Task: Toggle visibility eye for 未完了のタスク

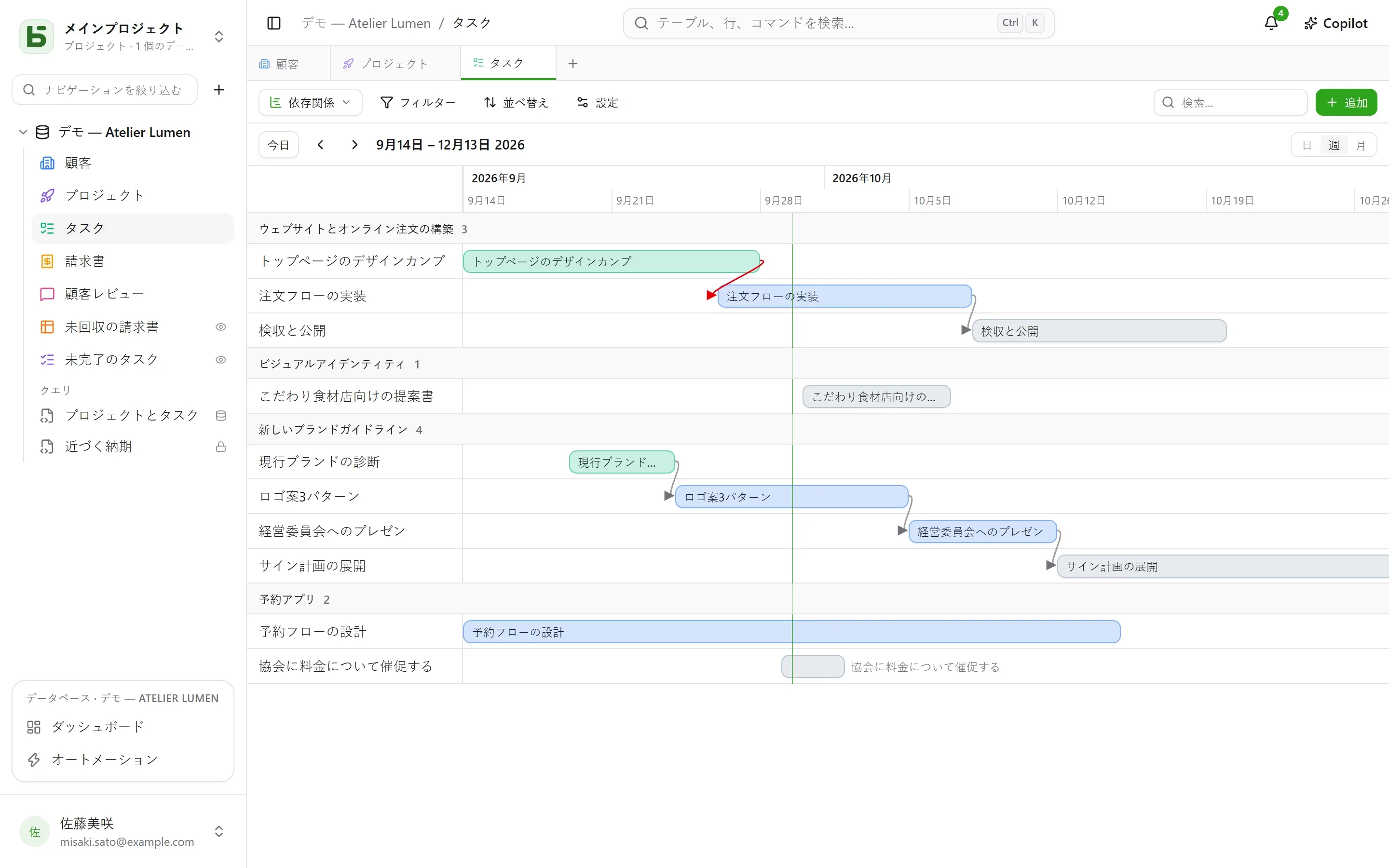Action: [220, 360]
